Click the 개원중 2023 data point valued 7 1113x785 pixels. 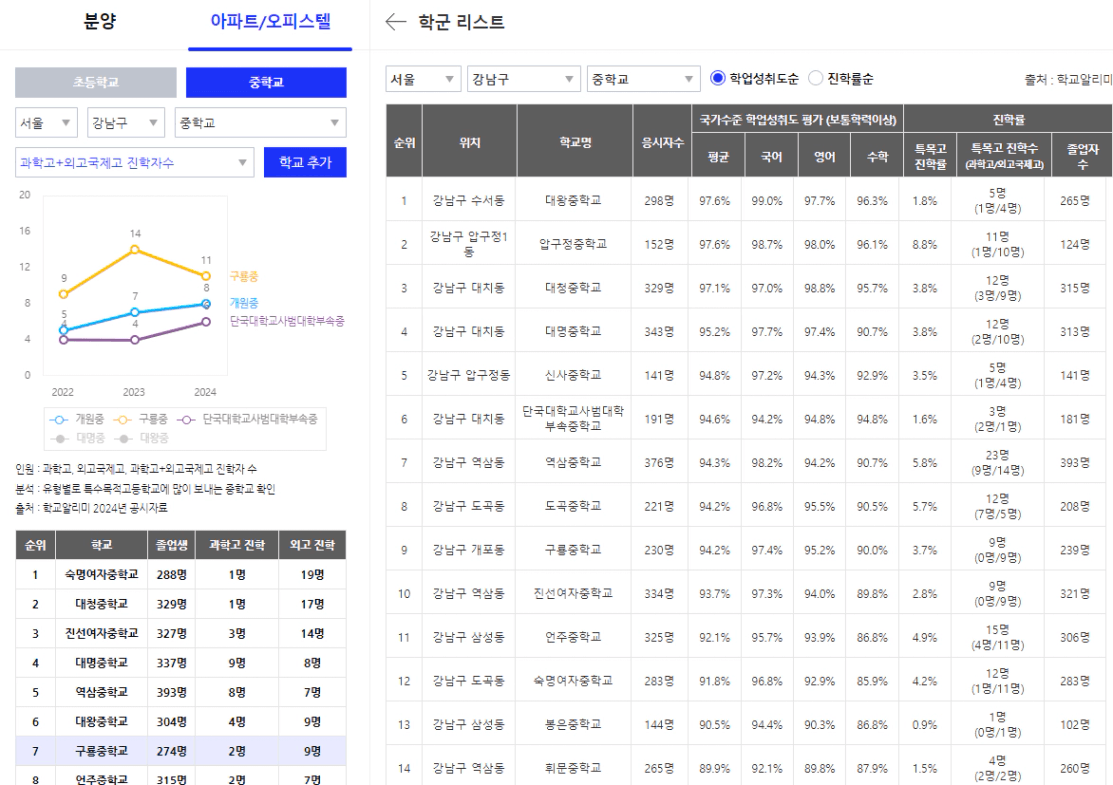[135, 312]
